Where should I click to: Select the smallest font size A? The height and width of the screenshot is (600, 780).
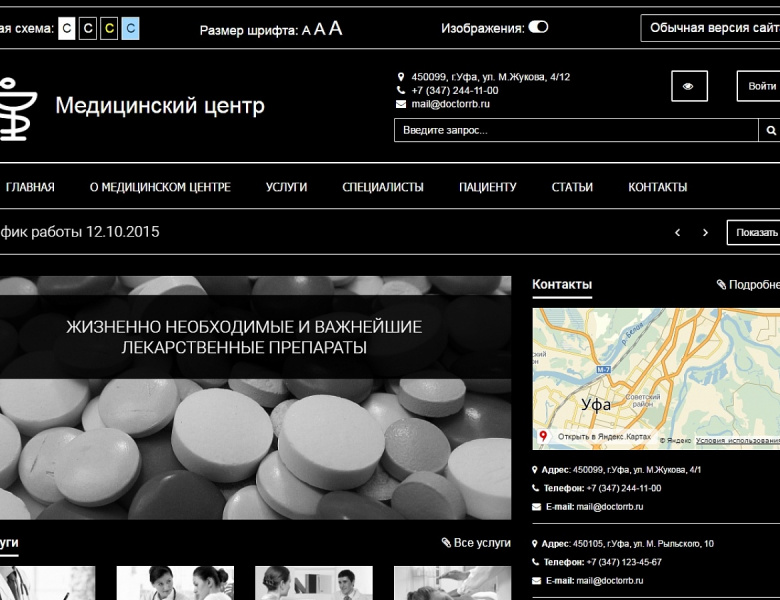tap(306, 30)
